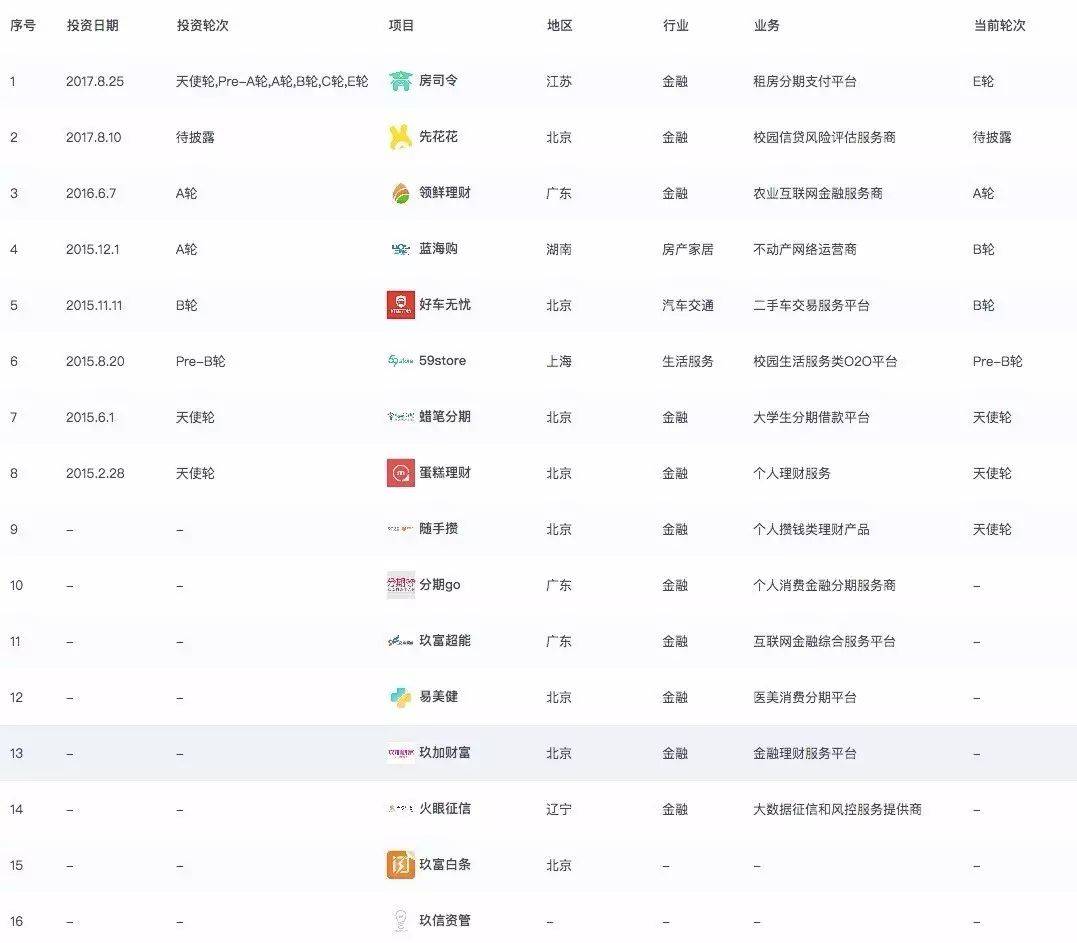
Task: Click the 玖富白条 orange logo icon
Action: [400, 865]
